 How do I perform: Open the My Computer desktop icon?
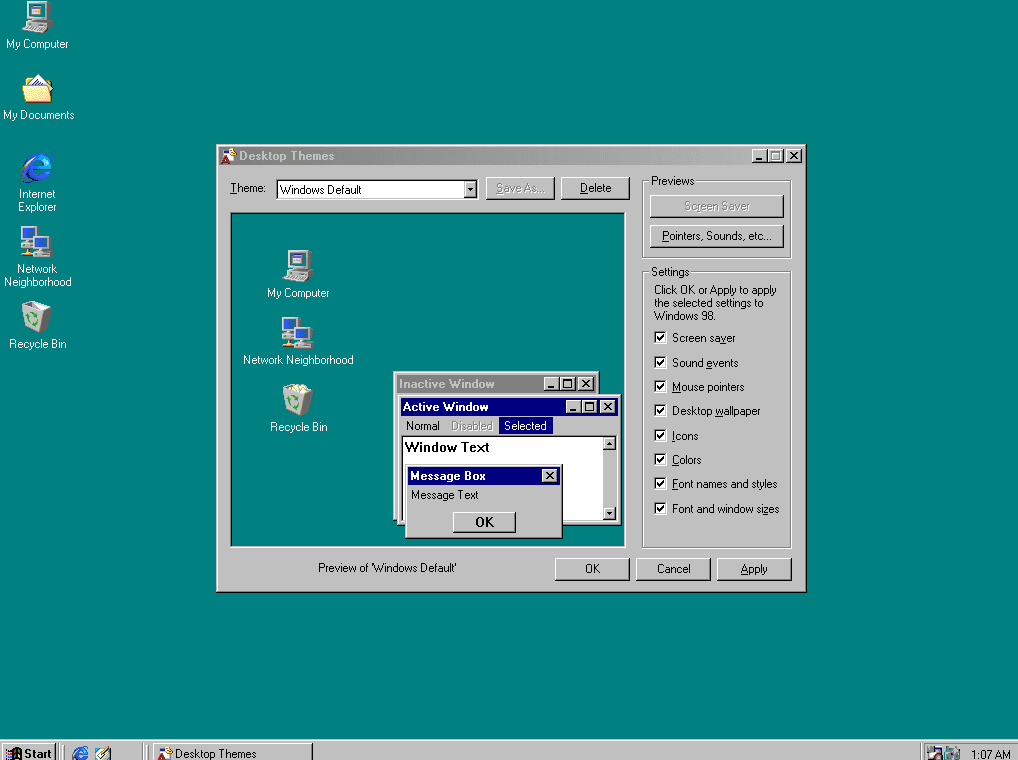(x=37, y=18)
